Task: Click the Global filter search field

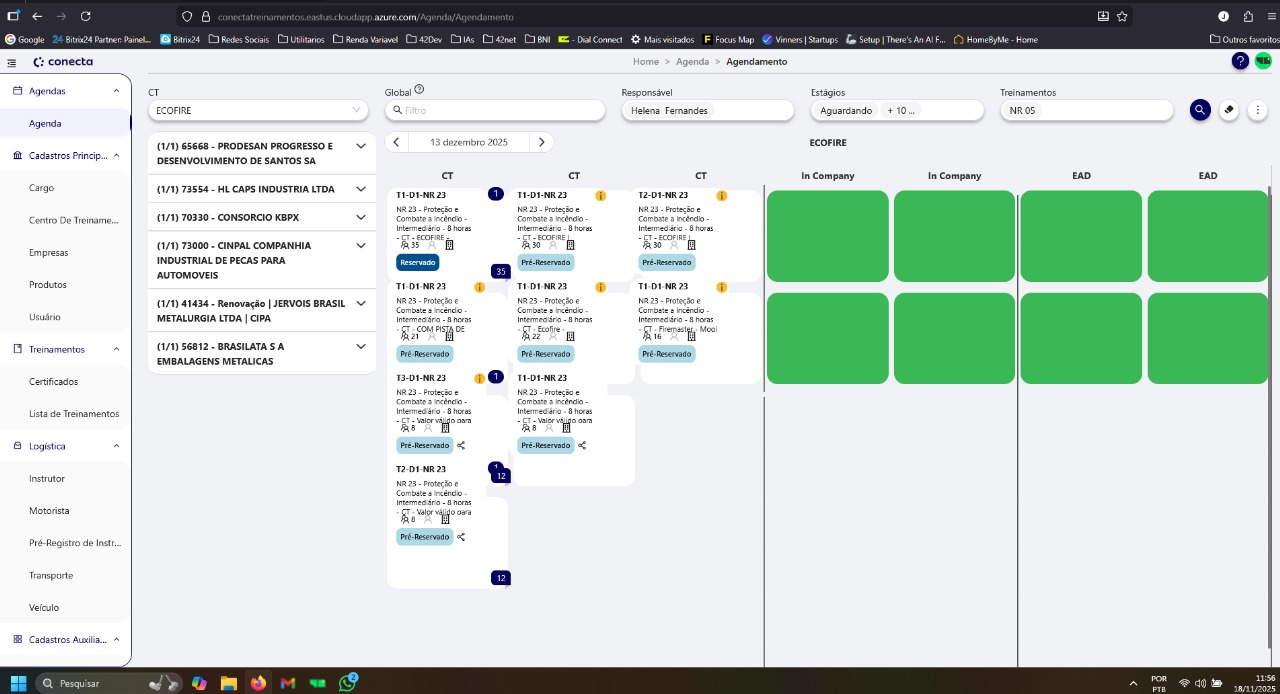Action: tap(495, 110)
